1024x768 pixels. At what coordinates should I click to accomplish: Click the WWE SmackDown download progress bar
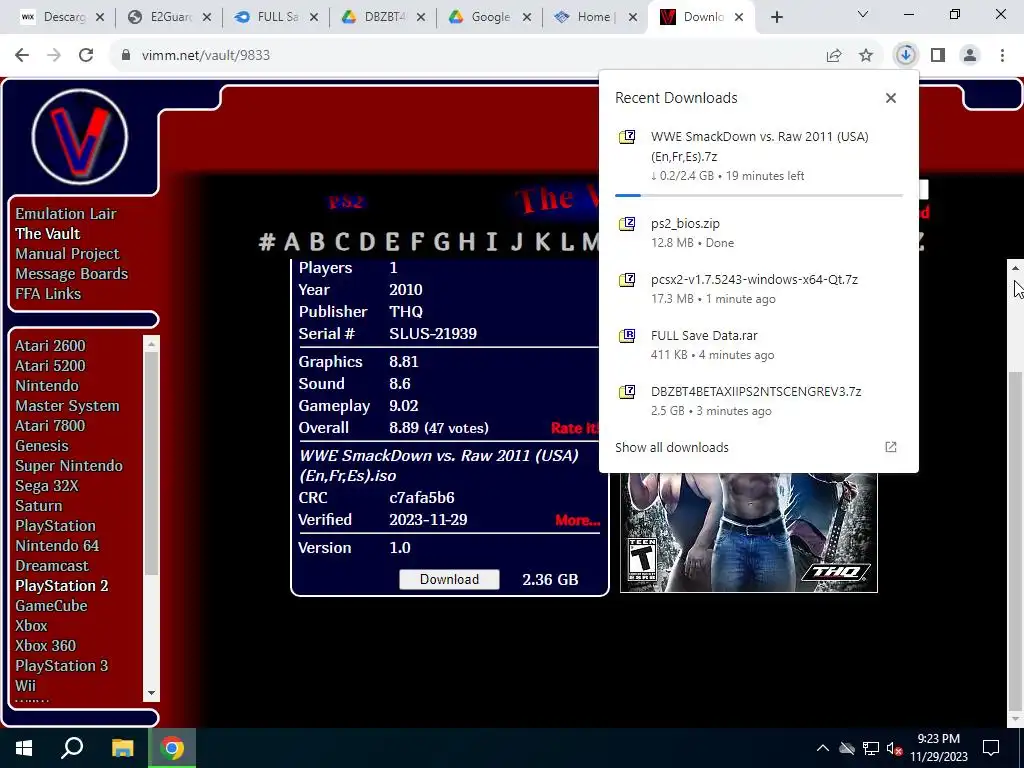tap(759, 195)
